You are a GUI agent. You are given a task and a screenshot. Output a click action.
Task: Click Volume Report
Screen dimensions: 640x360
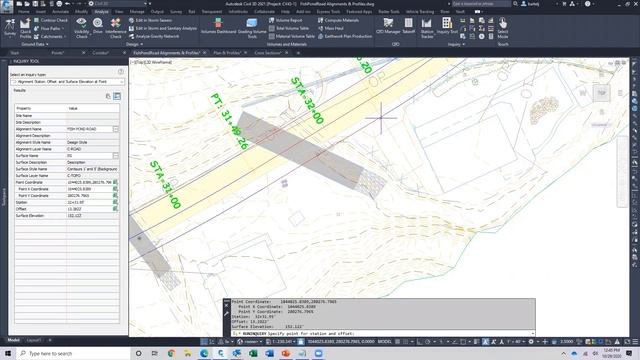point(286,20)
